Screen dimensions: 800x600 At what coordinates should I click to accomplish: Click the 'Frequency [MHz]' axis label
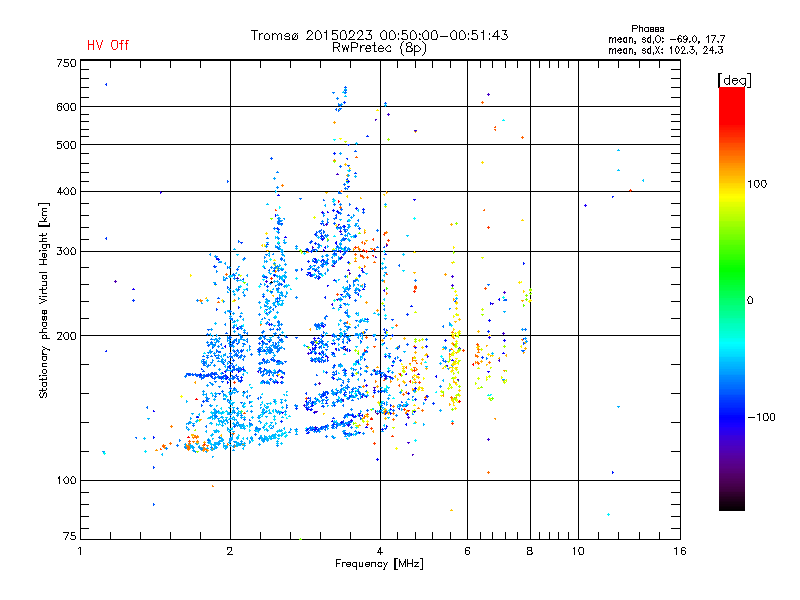[x=379, y=564]
